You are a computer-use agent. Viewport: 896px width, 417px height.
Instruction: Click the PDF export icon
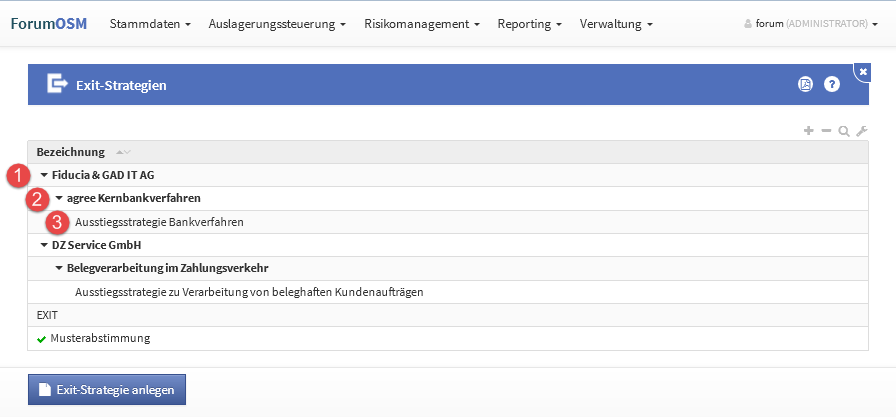pyautogui.click(x=806, y=85)
